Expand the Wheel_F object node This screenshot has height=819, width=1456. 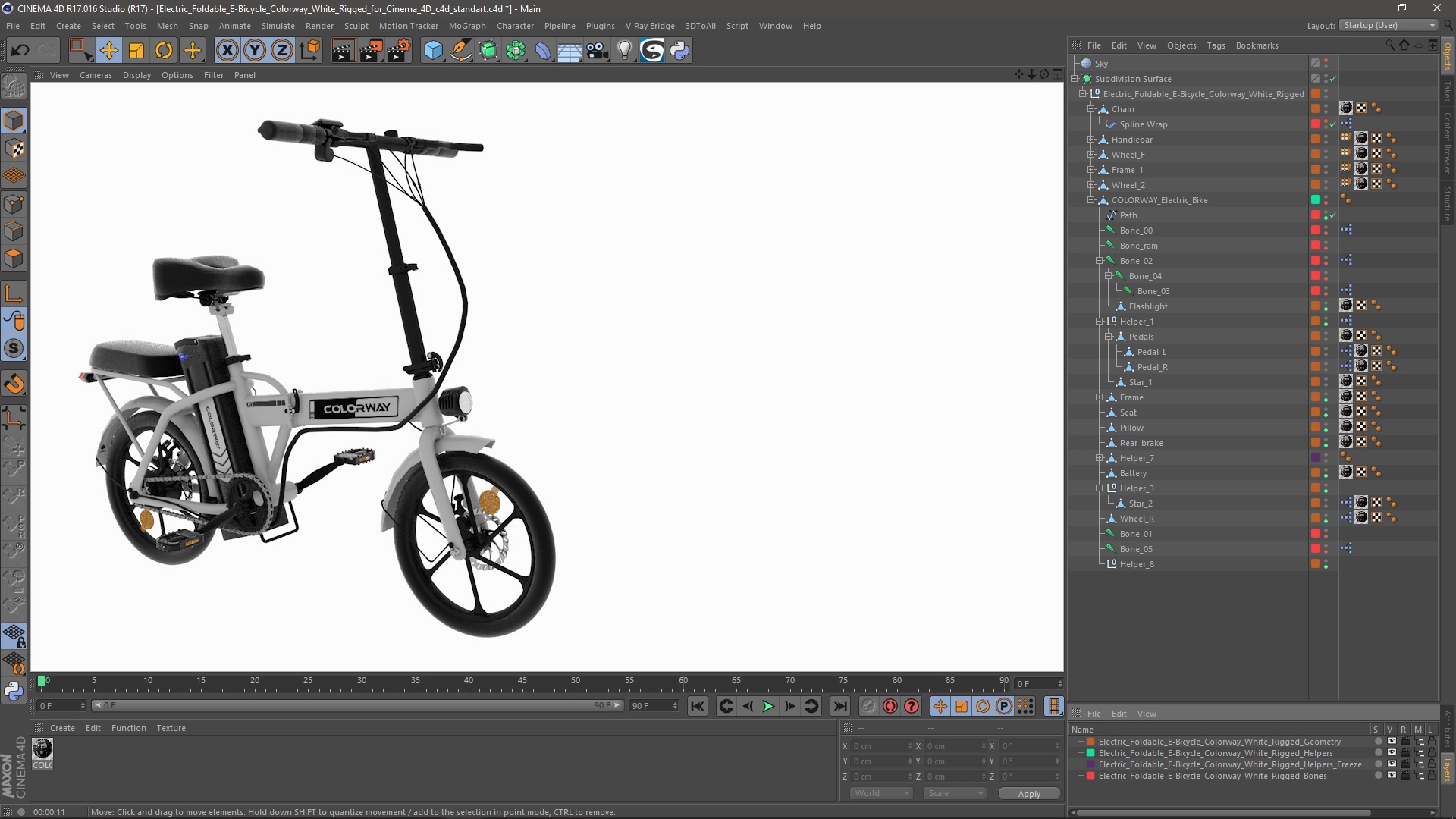(1091, 155)
